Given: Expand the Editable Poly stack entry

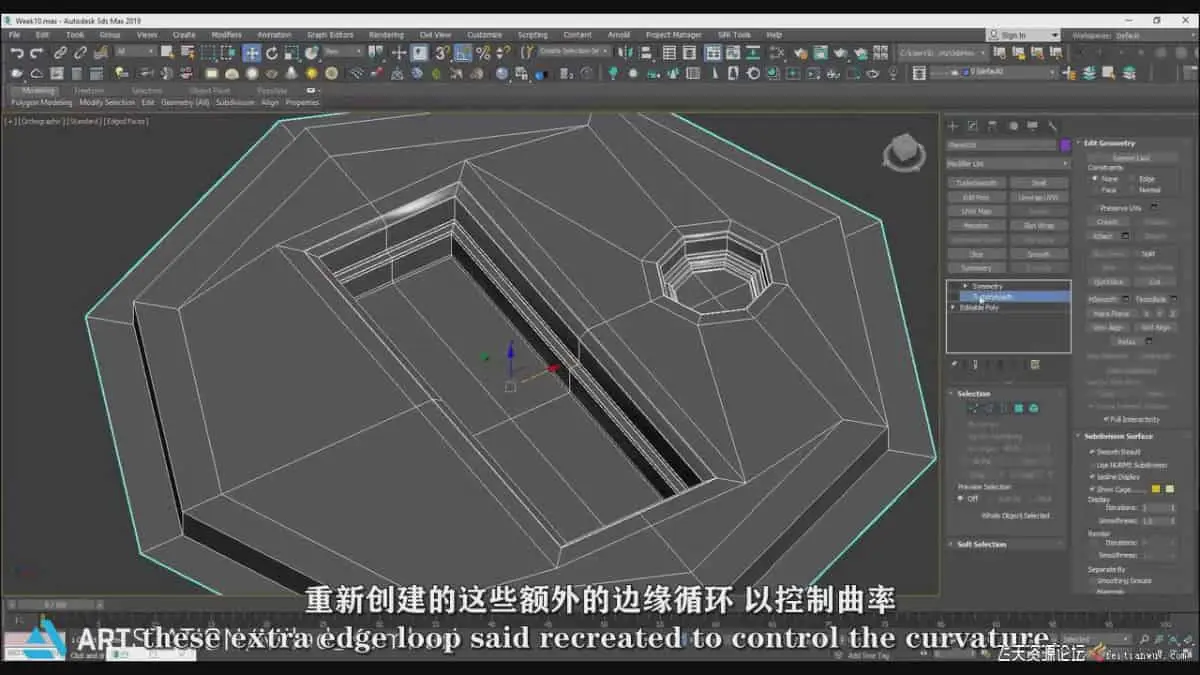Looking at the screenshot, I should pyautogui.click(x=953, y=307).
